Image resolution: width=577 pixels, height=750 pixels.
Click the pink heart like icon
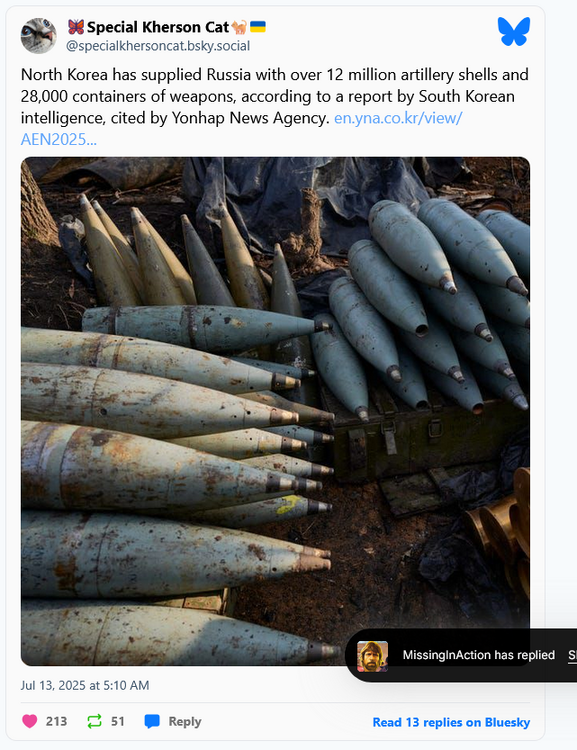coord(30,721)
